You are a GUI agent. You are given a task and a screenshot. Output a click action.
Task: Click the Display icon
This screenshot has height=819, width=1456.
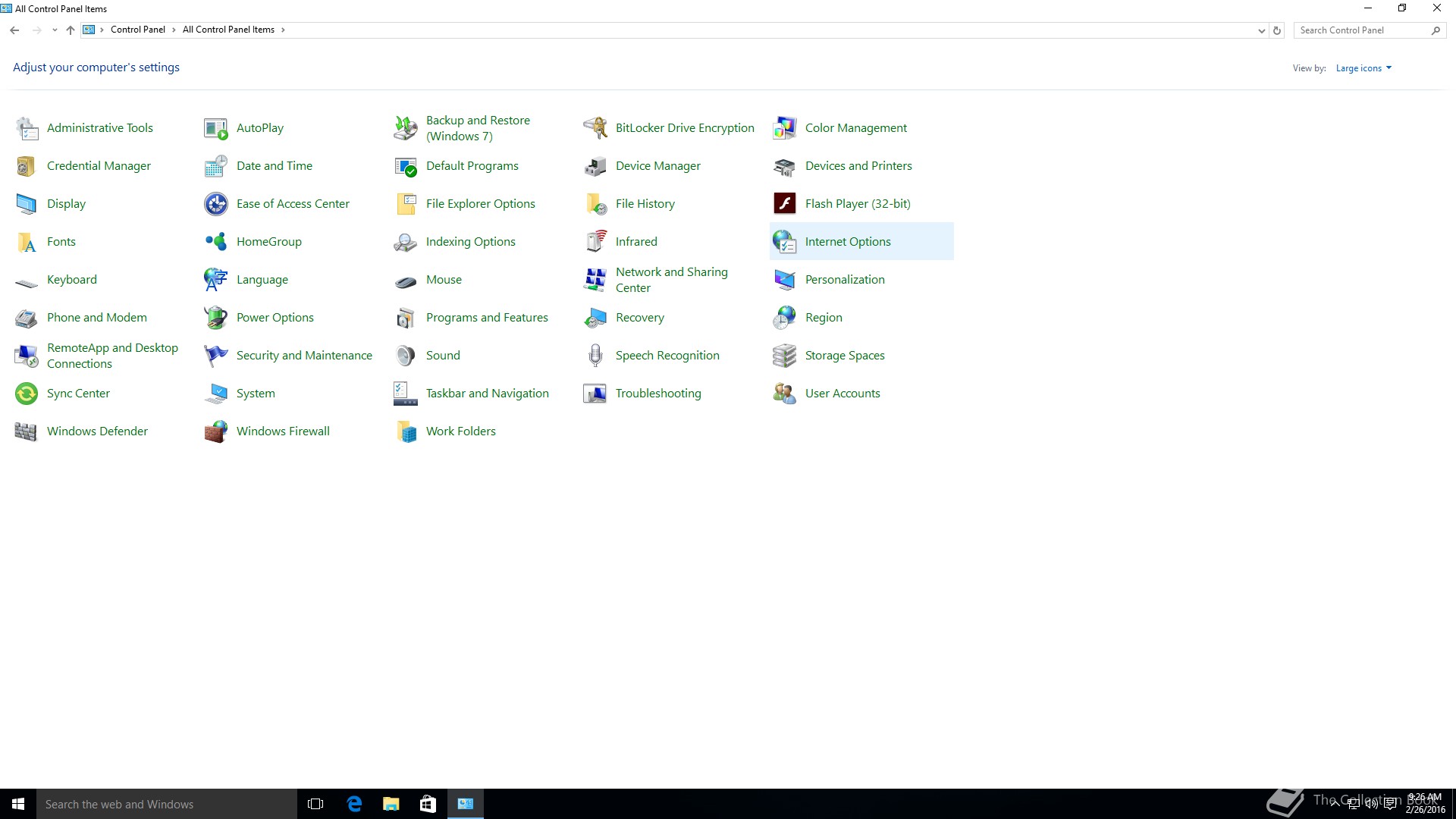27,204
